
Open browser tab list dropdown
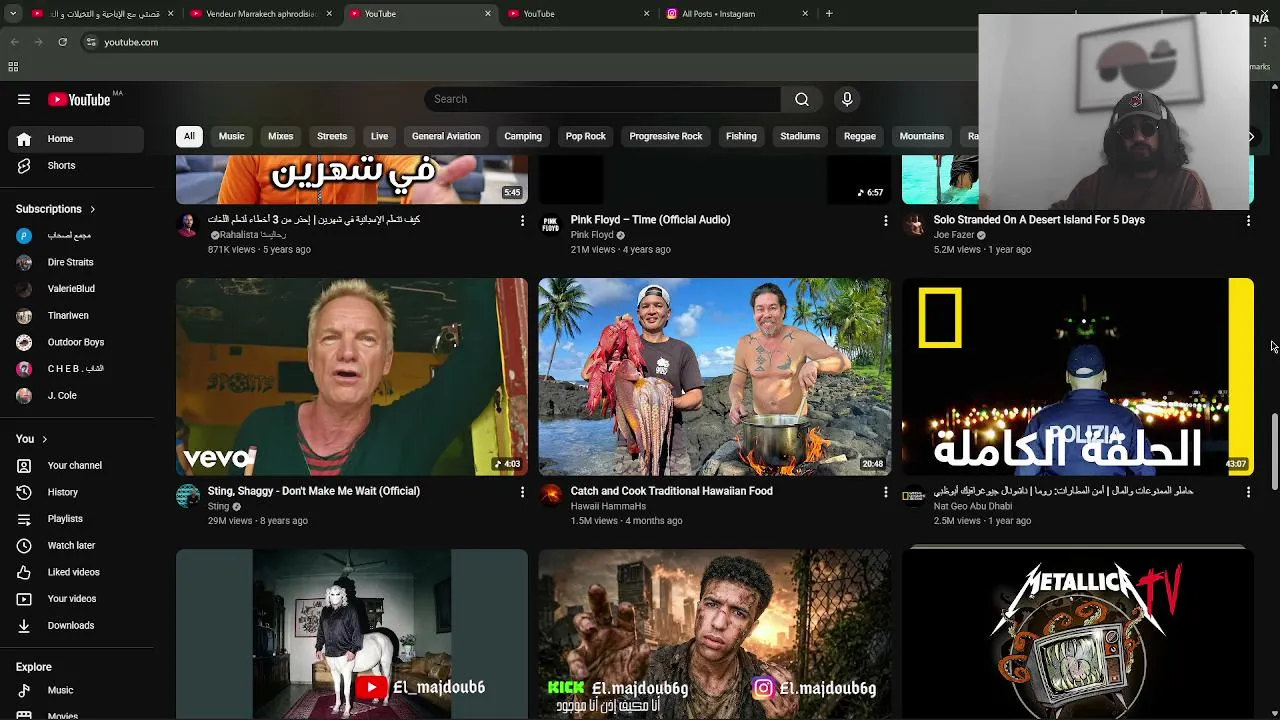pos(13,14)
